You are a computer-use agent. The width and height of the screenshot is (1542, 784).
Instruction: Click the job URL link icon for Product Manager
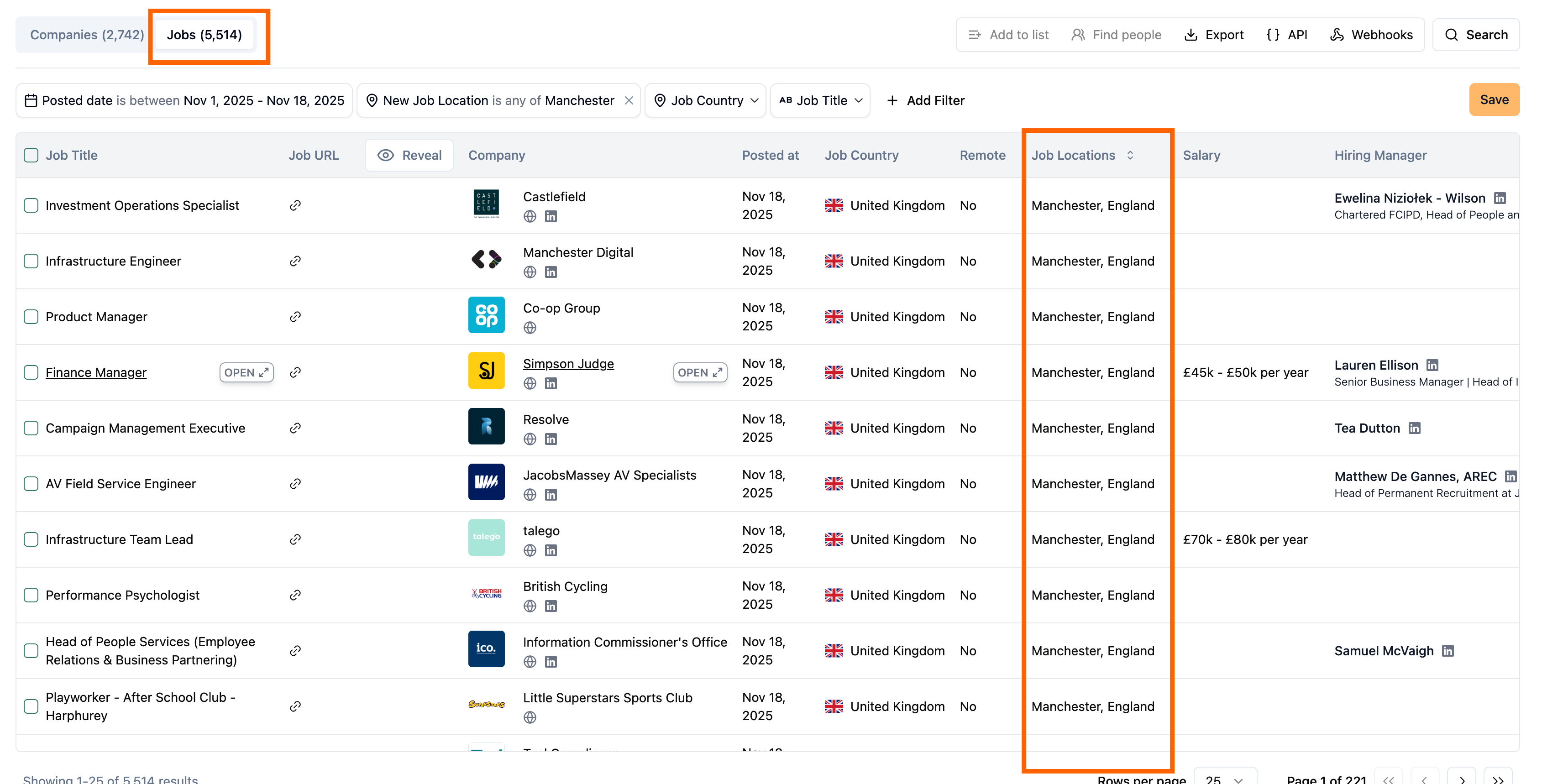tap(295, 317)
